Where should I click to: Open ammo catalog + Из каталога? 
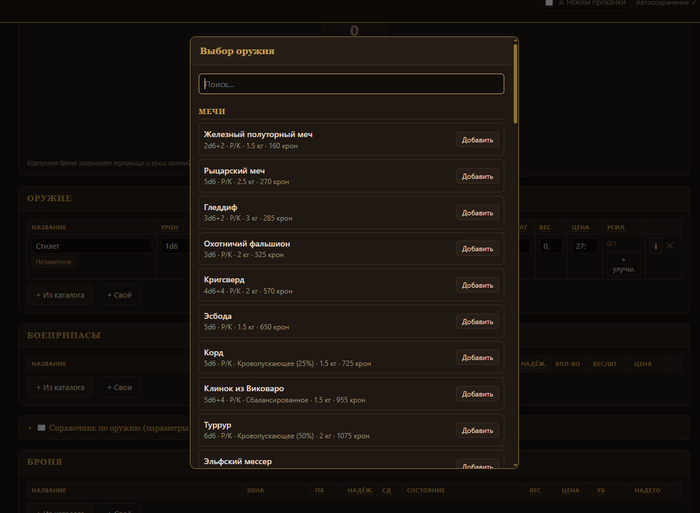tap(60, 388)
